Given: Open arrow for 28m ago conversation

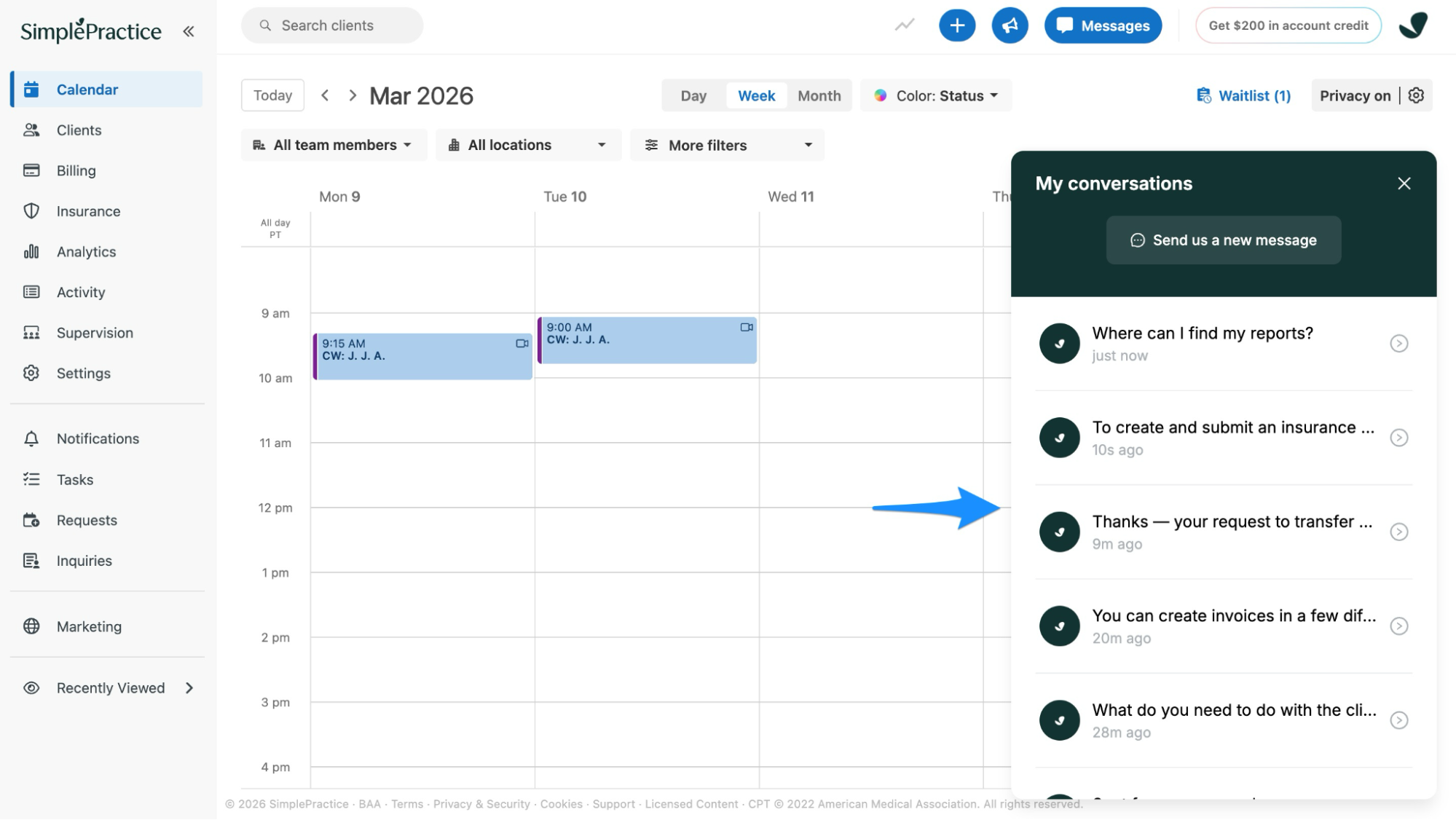Looking at the screenshot, I should tap(1398, 720).
